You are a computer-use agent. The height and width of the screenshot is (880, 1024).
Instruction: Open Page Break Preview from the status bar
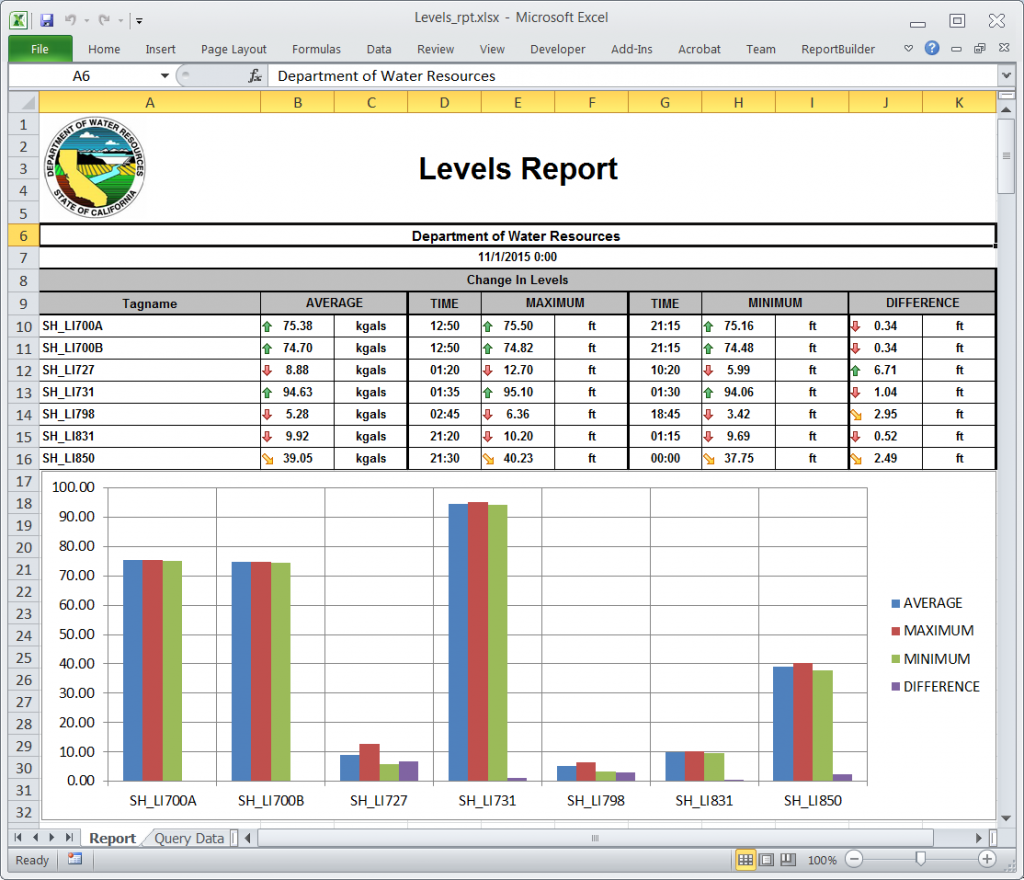787,860
